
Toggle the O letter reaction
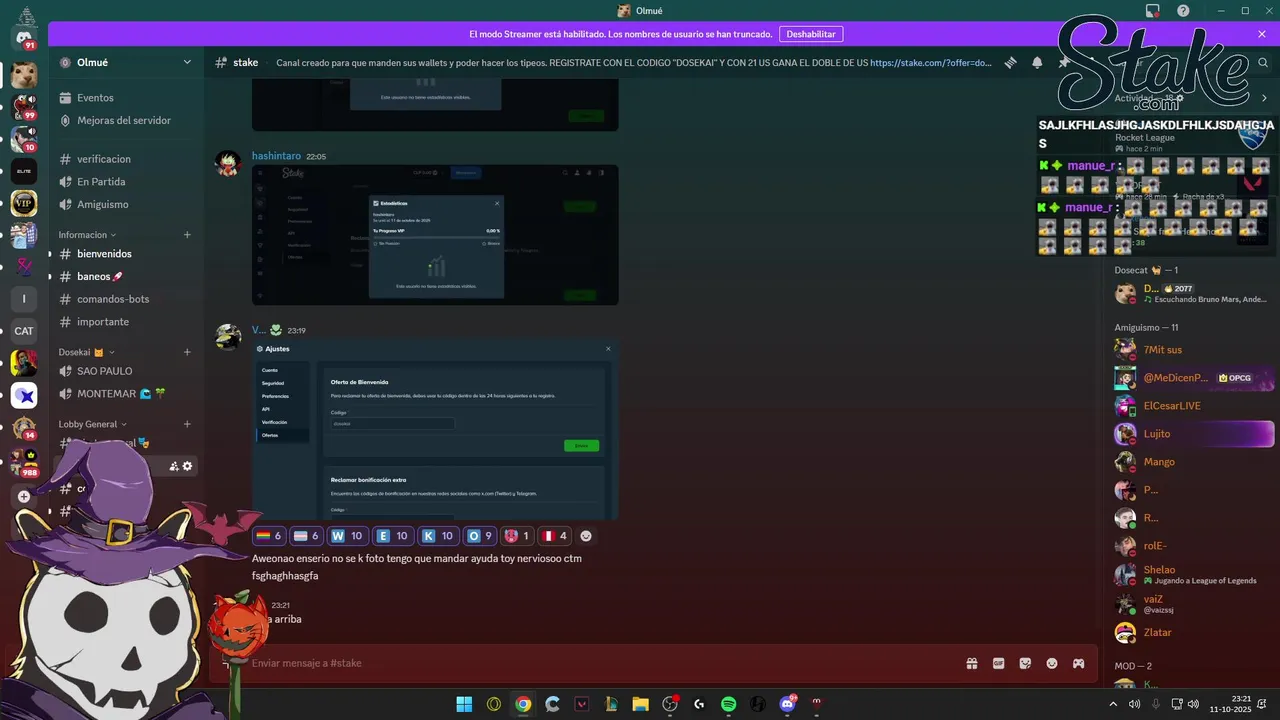481,536
